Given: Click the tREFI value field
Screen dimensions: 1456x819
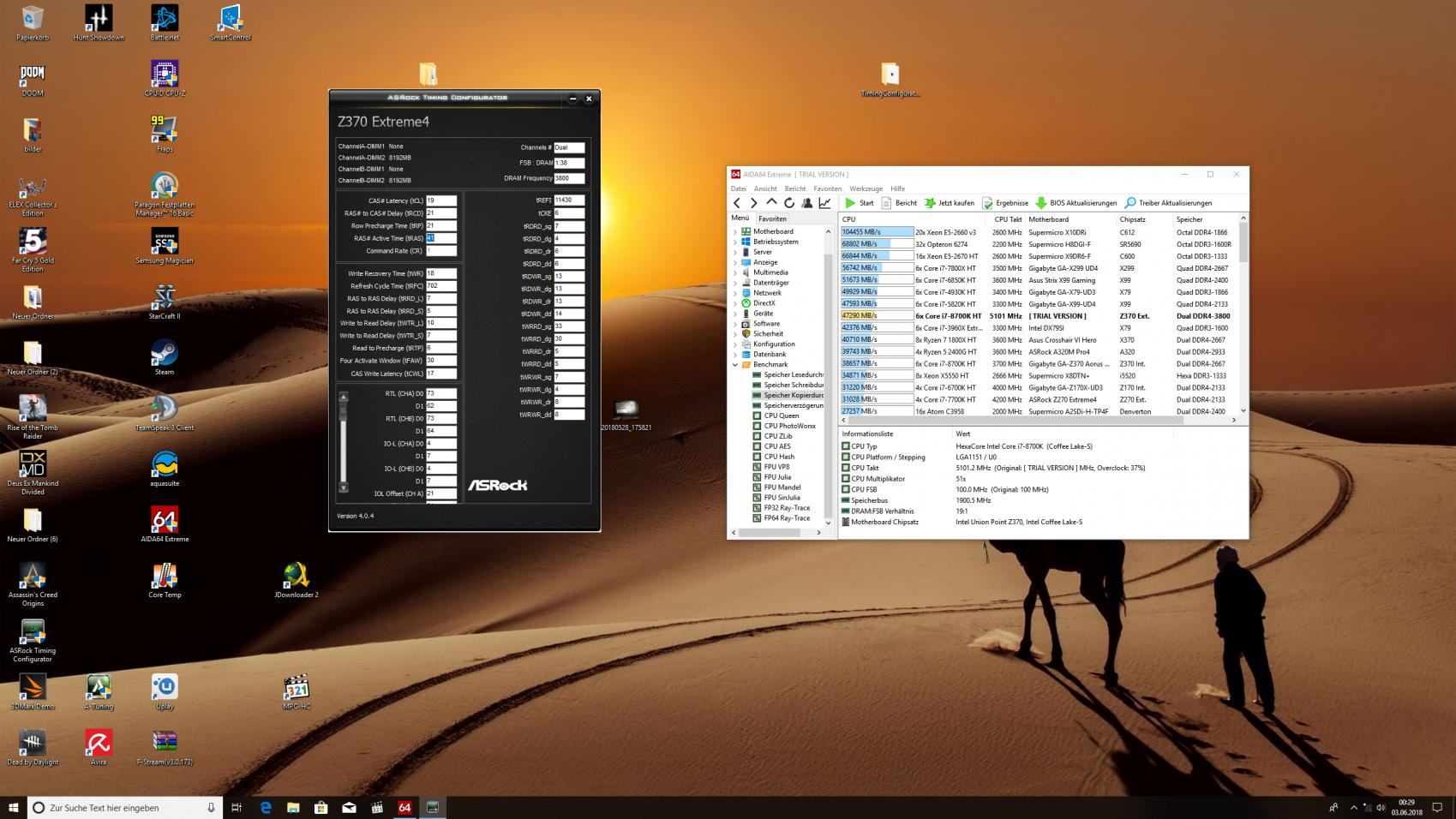Looking at the screenshot, I should [x=569, y=200].
